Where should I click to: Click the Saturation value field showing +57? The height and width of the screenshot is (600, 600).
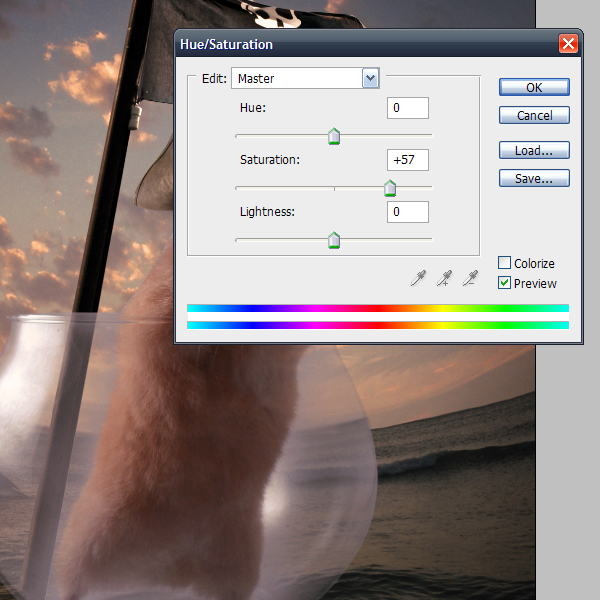point(408,160)
